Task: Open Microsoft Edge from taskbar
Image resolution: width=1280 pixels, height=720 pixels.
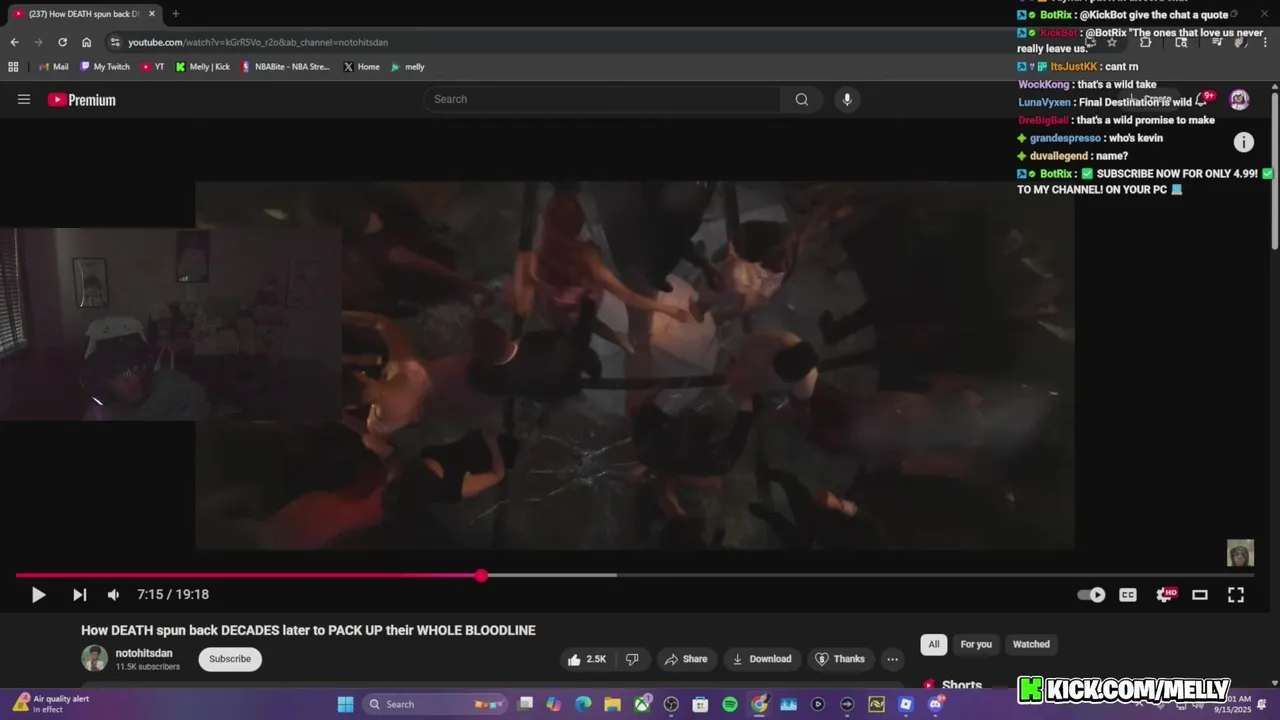Action: pos(583,704)
